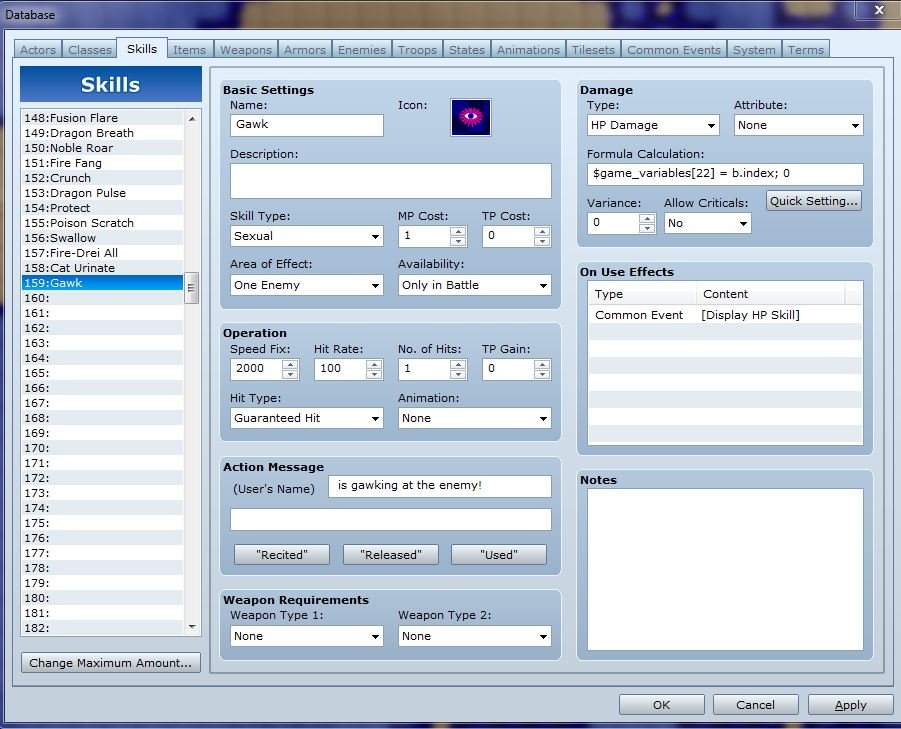Select skill 150:Noble Roar
Screen dimensions: 901x729
click(102, 148)
